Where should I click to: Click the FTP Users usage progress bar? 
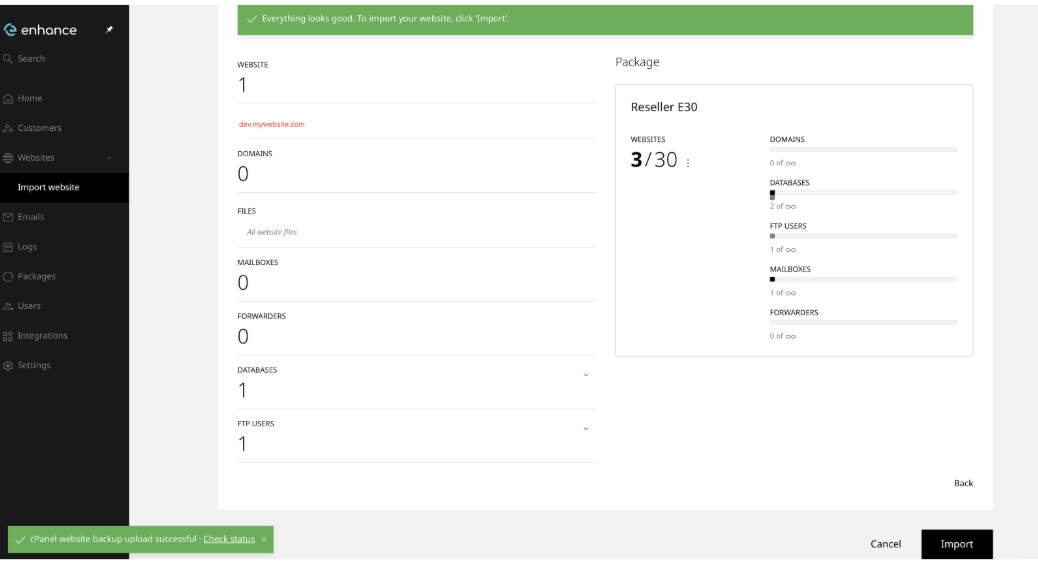point(863,236)
